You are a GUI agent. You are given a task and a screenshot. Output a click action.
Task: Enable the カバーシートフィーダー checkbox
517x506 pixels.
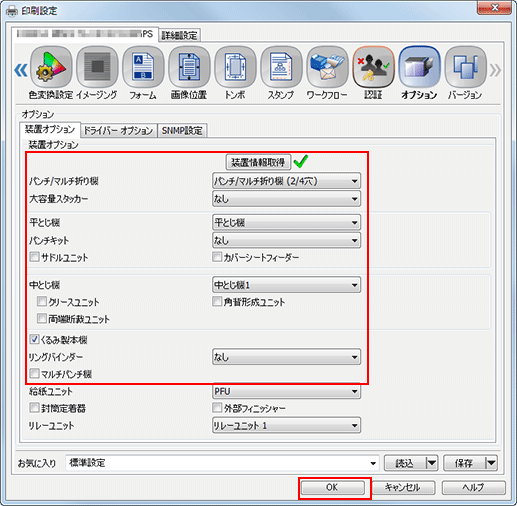click(x=217, y=257)
